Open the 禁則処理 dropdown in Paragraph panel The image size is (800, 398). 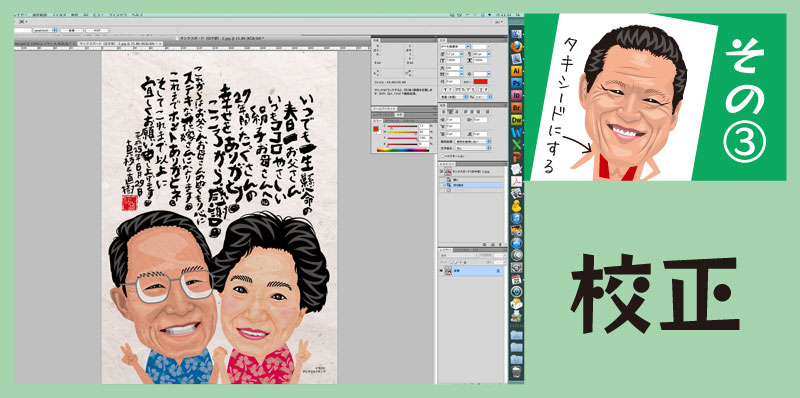pos(474,141)
